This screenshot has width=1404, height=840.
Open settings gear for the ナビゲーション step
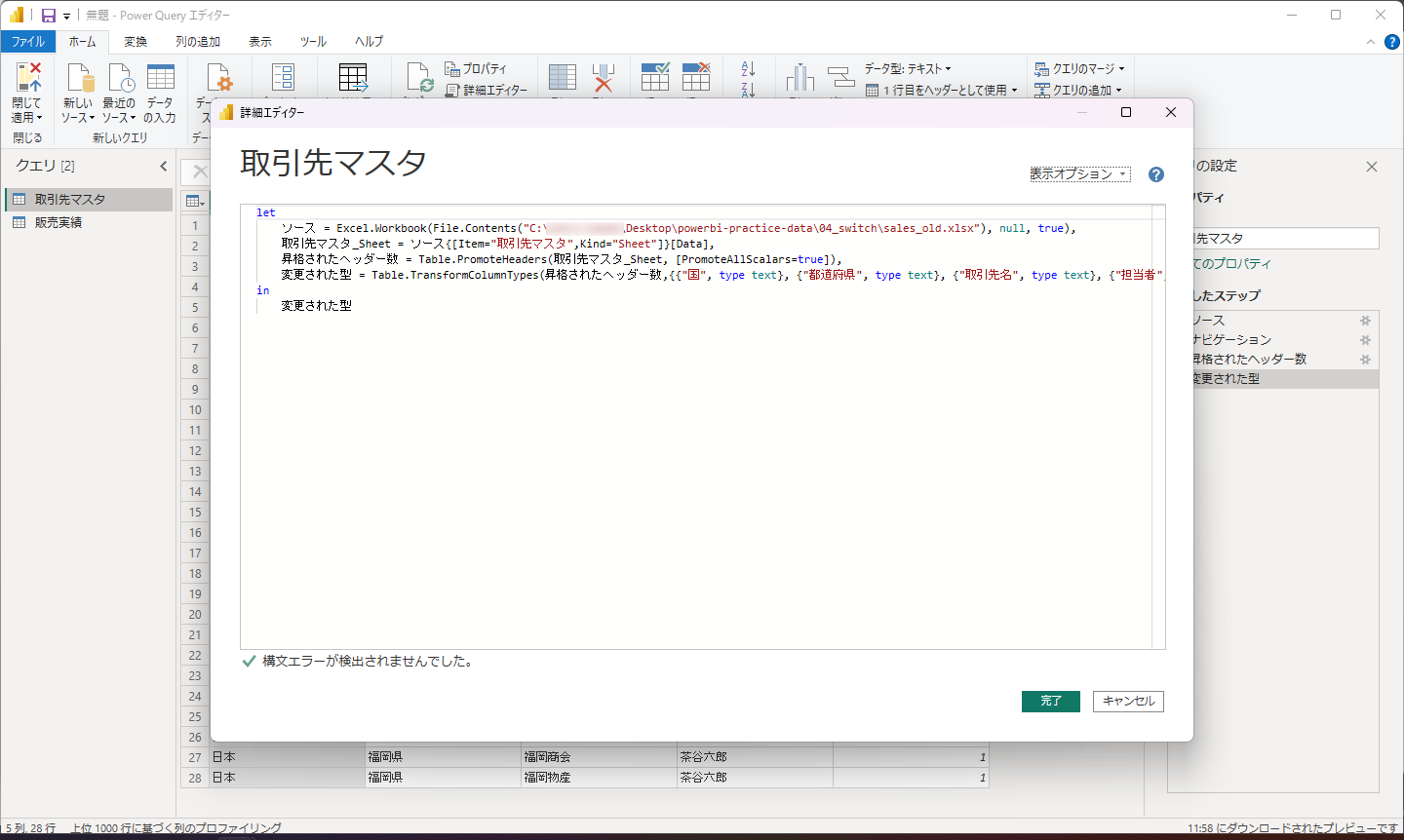click(1365, 340)
